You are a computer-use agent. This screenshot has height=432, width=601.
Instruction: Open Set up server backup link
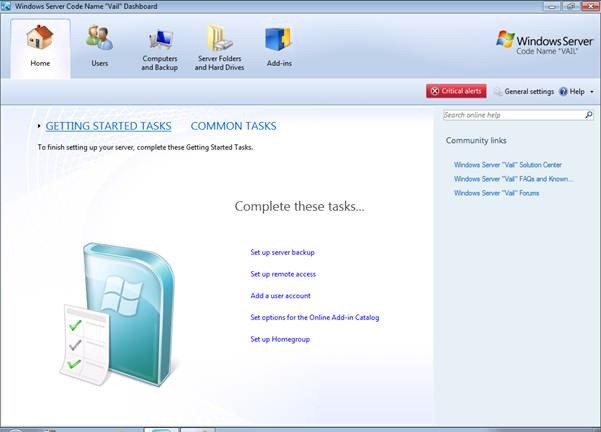282,252
